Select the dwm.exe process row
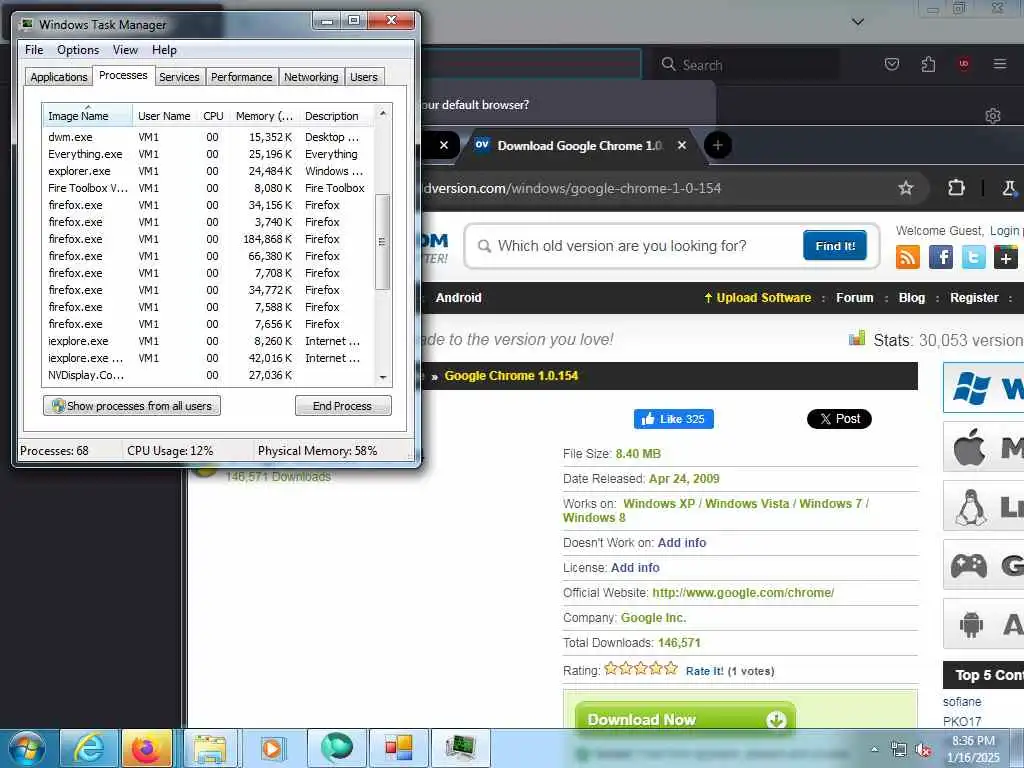The width and height of the screenshot is (1024, 768). click(209, 137)
